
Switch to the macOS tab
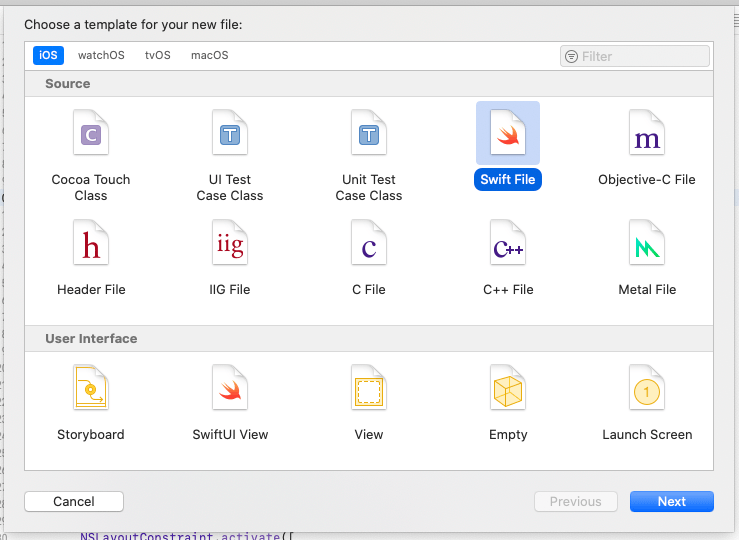[209, 56]
